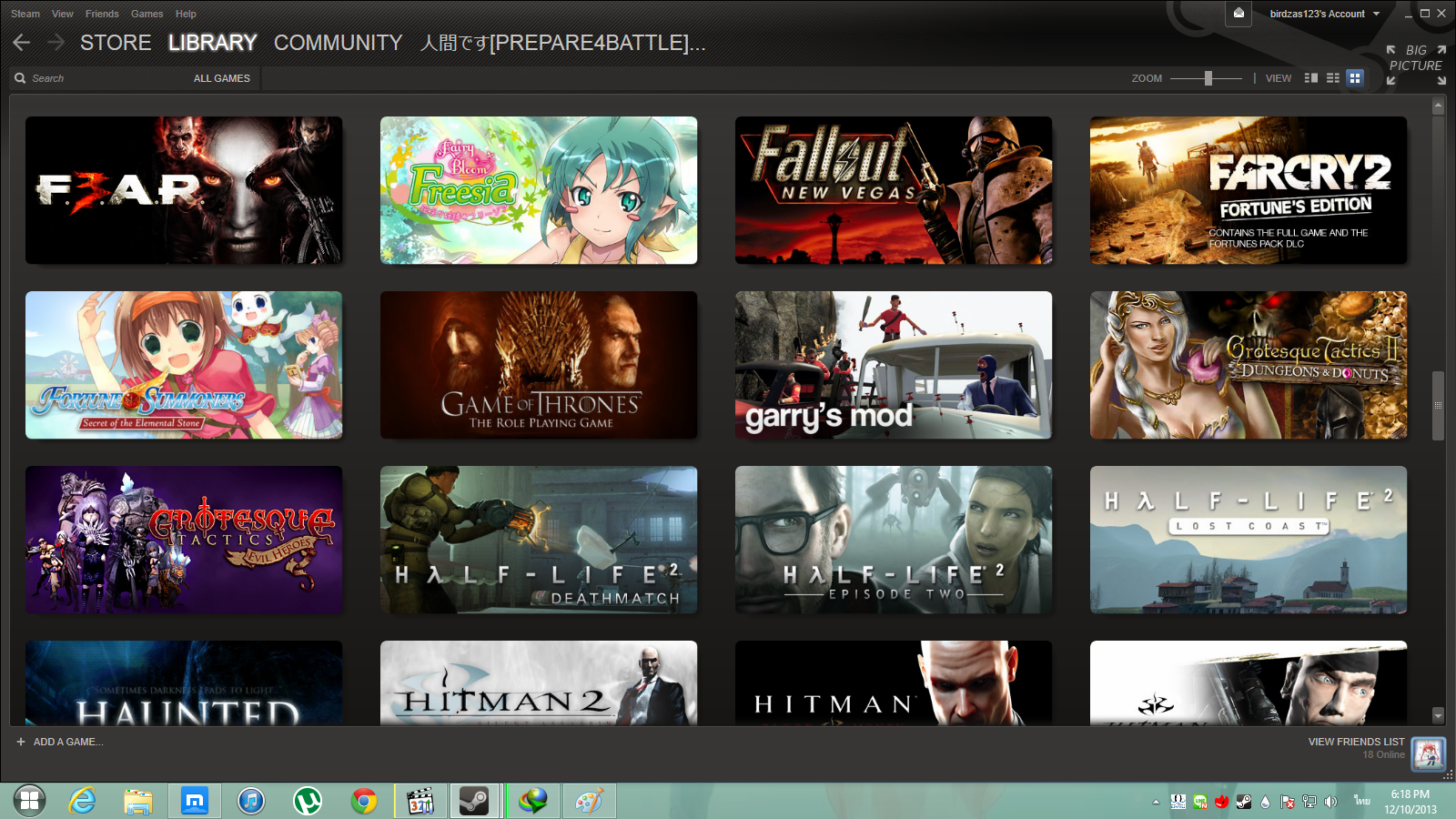Viewport: 1456px width, 819px height.
Task: Open the Friends menu
Action: pyautogui.click(x=102, y=14)
